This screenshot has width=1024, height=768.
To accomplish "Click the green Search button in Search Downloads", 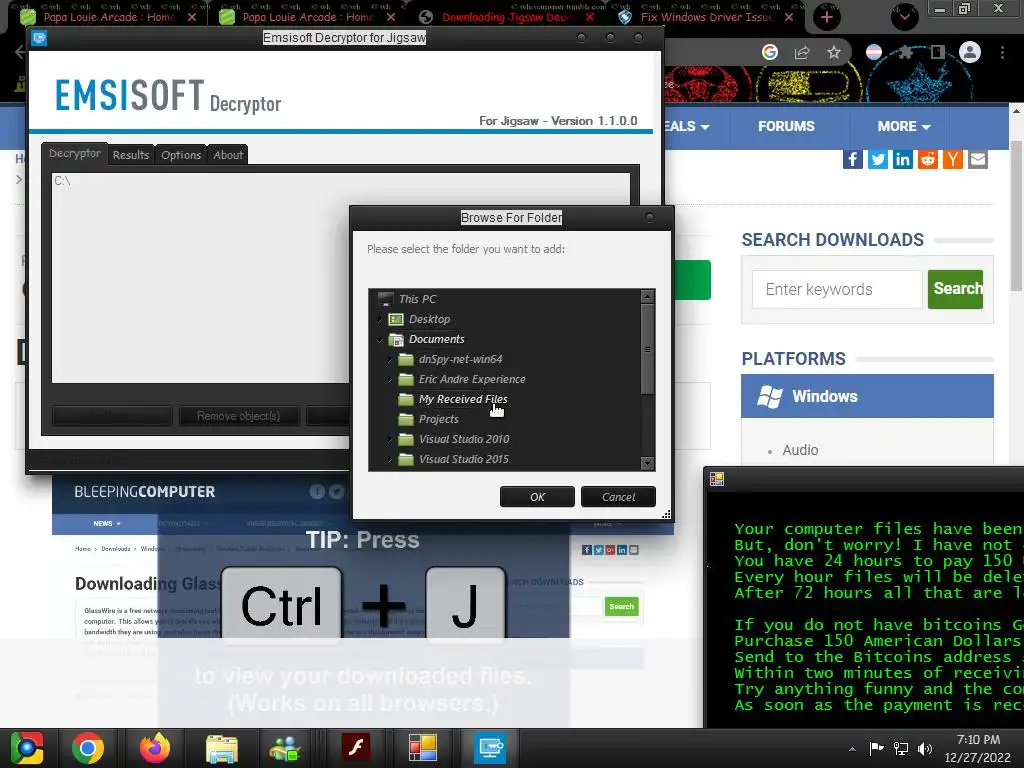I will point(955,289).
